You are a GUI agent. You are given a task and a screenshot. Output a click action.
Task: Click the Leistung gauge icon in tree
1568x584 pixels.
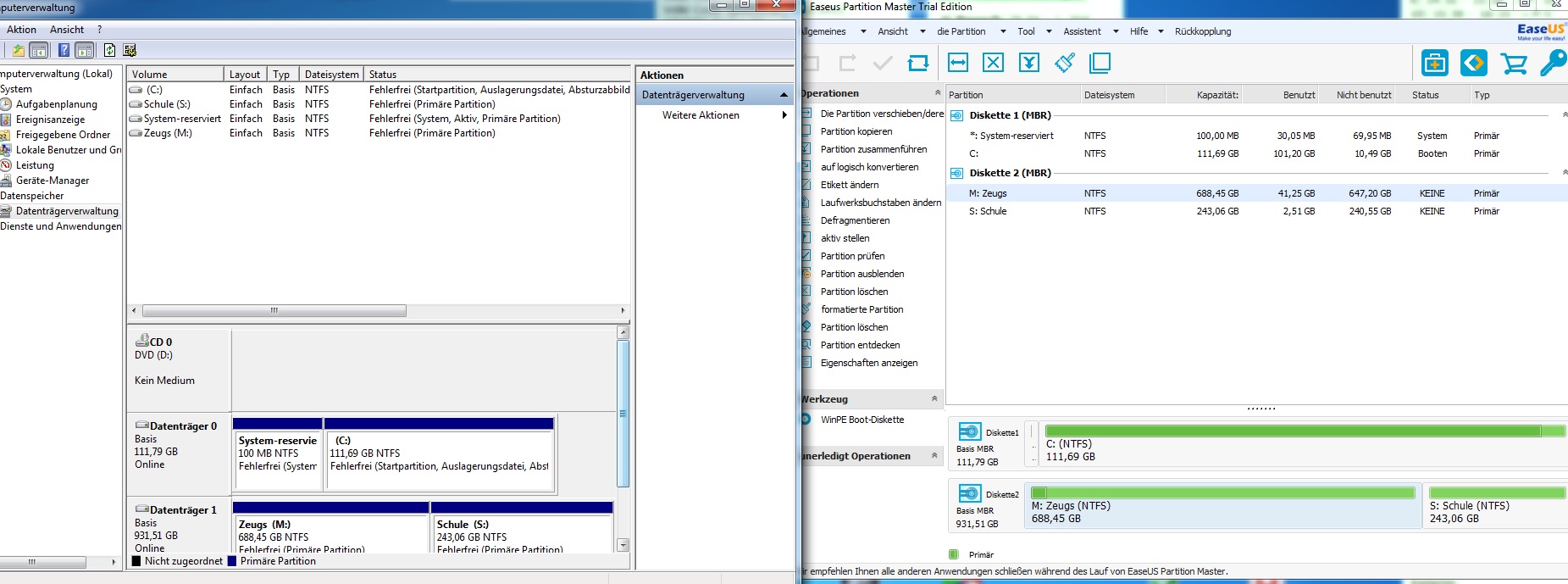(6, 165)
